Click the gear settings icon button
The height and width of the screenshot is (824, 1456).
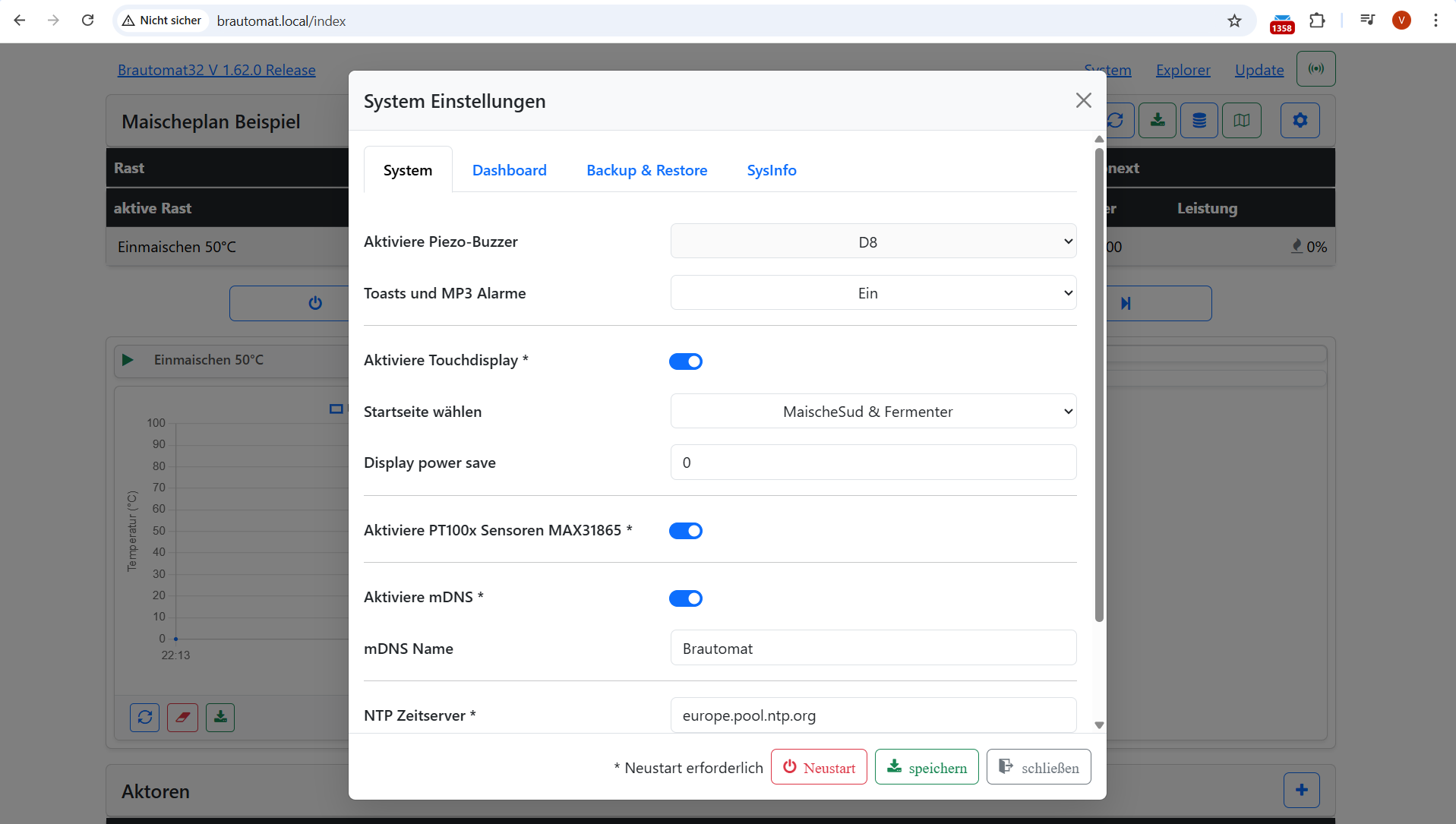click(x=1300, y=121)
